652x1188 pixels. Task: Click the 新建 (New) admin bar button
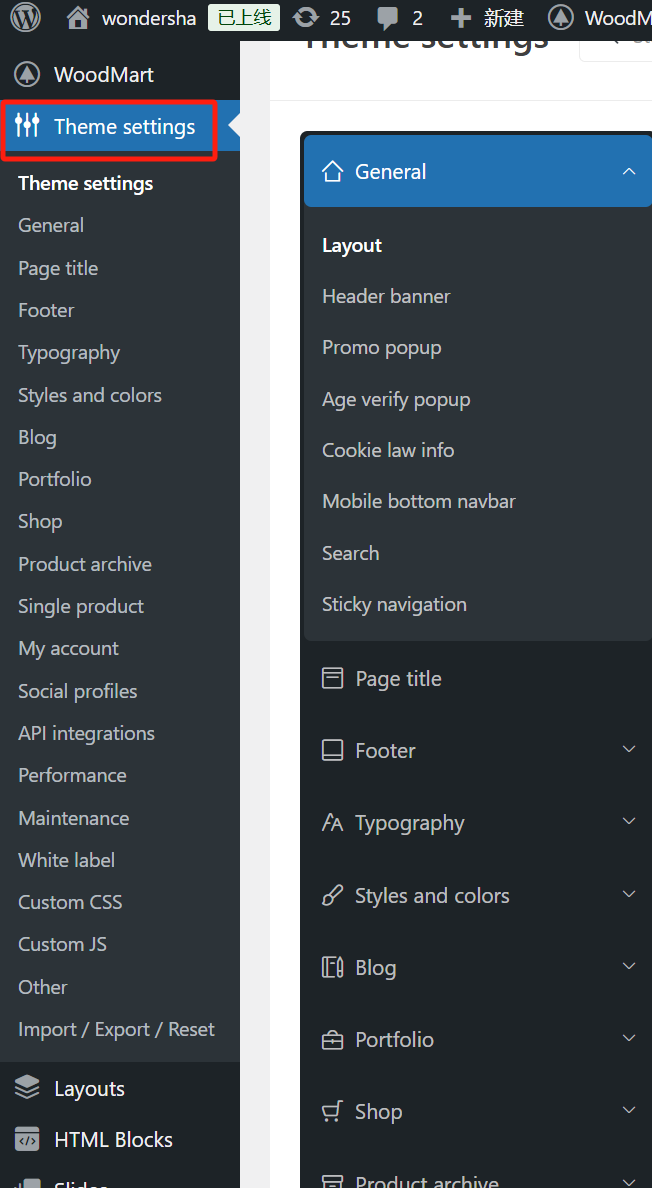488,18
